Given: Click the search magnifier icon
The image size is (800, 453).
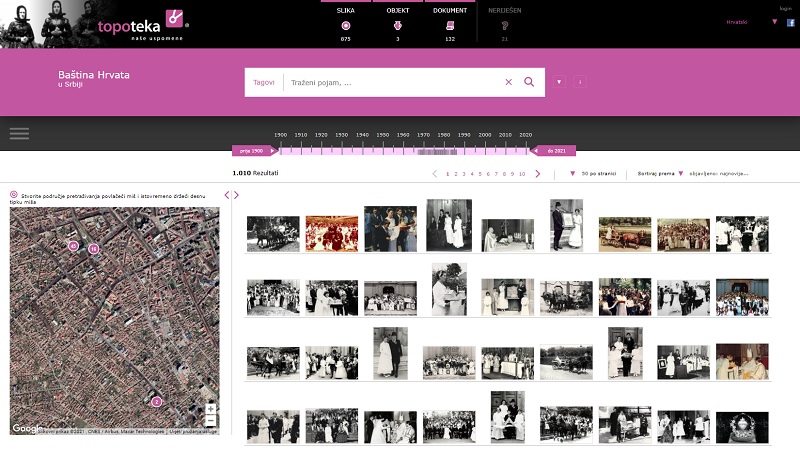Looking at the screenshot, I should [529, 82].
